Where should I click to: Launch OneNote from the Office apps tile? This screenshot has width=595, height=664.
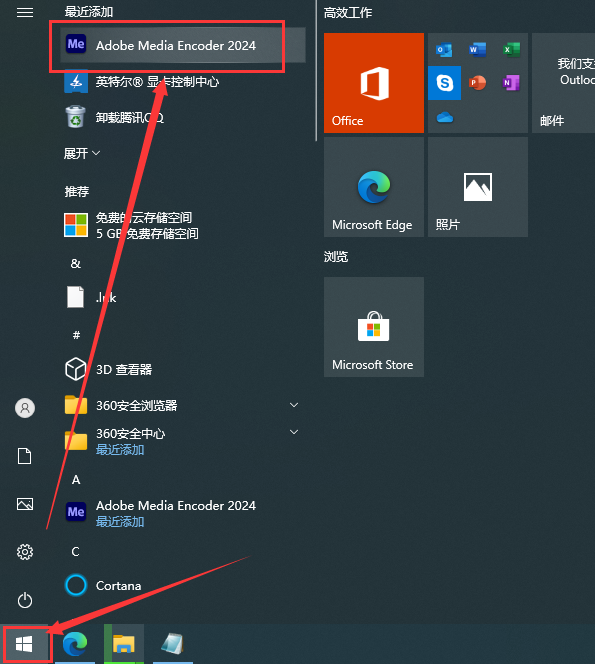point(511,83)
